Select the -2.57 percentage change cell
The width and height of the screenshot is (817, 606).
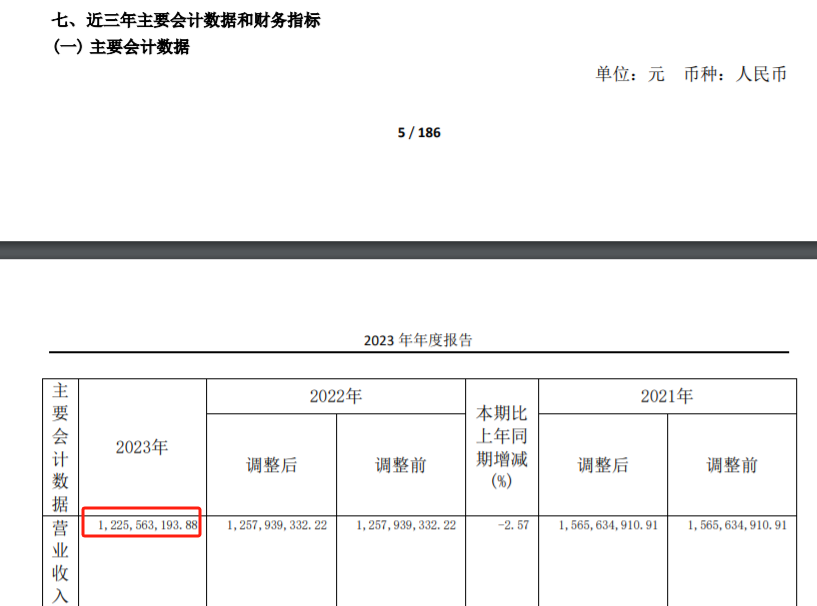[501, 525]
